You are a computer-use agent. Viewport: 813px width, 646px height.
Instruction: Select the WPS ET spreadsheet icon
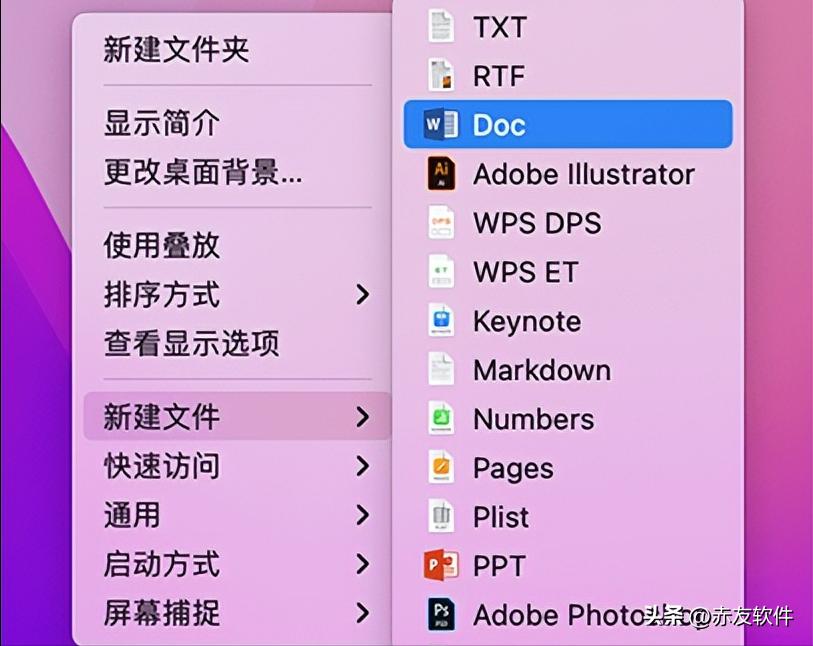pos(441,272)
